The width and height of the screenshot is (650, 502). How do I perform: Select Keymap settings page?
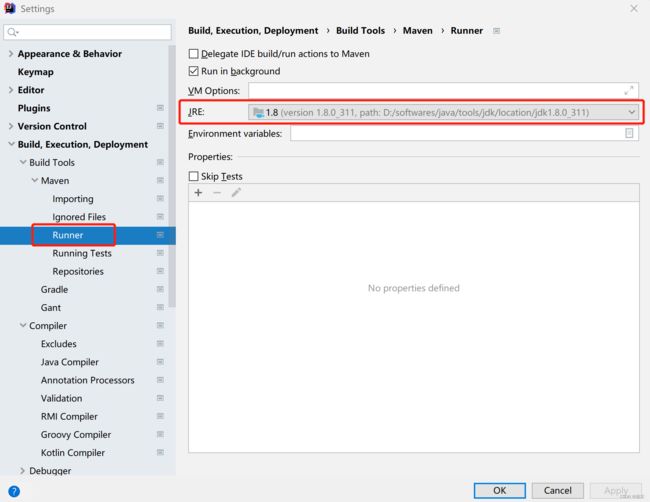pos(36,72)
